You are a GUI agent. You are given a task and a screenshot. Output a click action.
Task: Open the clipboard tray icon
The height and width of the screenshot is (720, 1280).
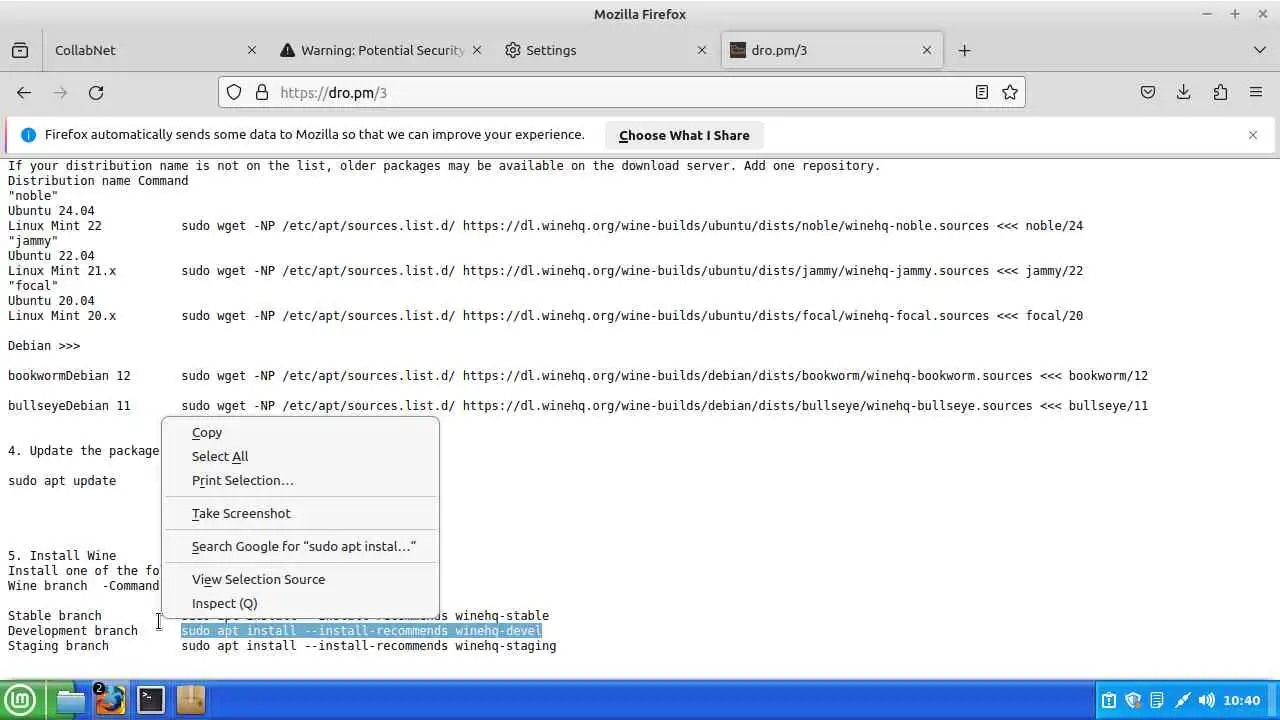(1109, 700)
